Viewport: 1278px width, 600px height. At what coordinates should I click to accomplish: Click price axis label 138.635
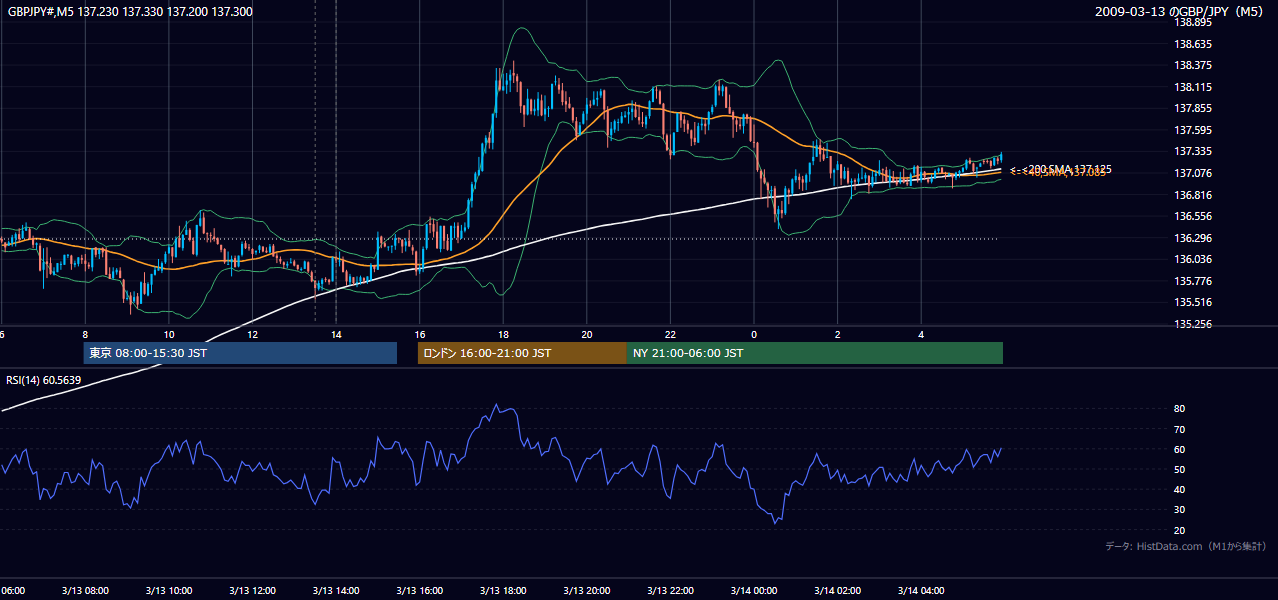(1194, 44)
